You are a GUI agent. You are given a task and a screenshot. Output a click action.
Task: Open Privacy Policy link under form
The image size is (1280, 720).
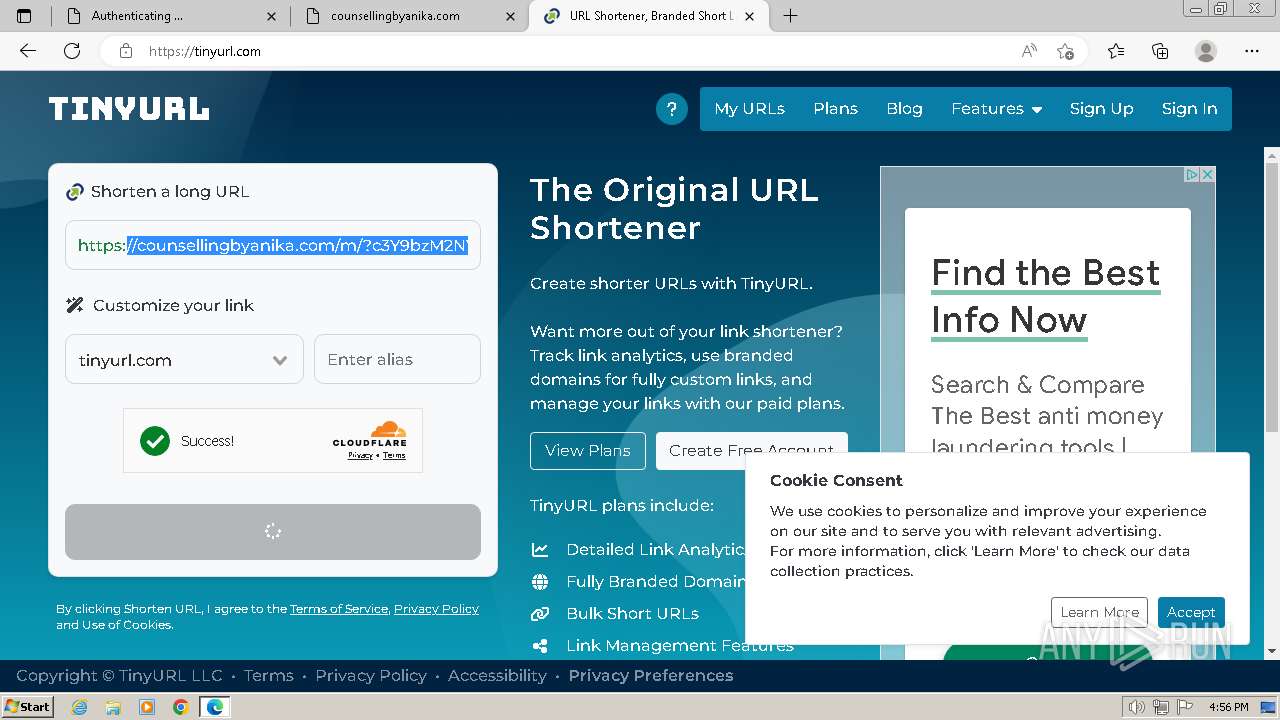[436, 609]
